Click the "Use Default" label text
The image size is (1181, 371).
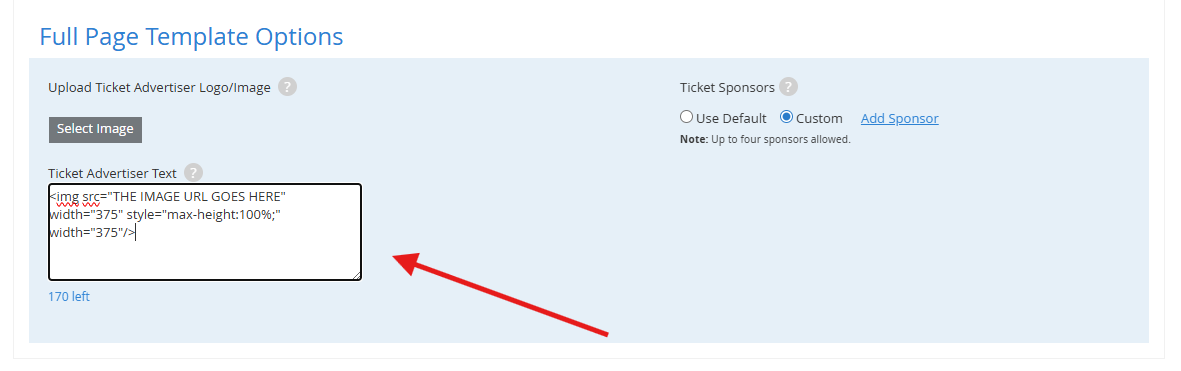click(x=731, y=118)
